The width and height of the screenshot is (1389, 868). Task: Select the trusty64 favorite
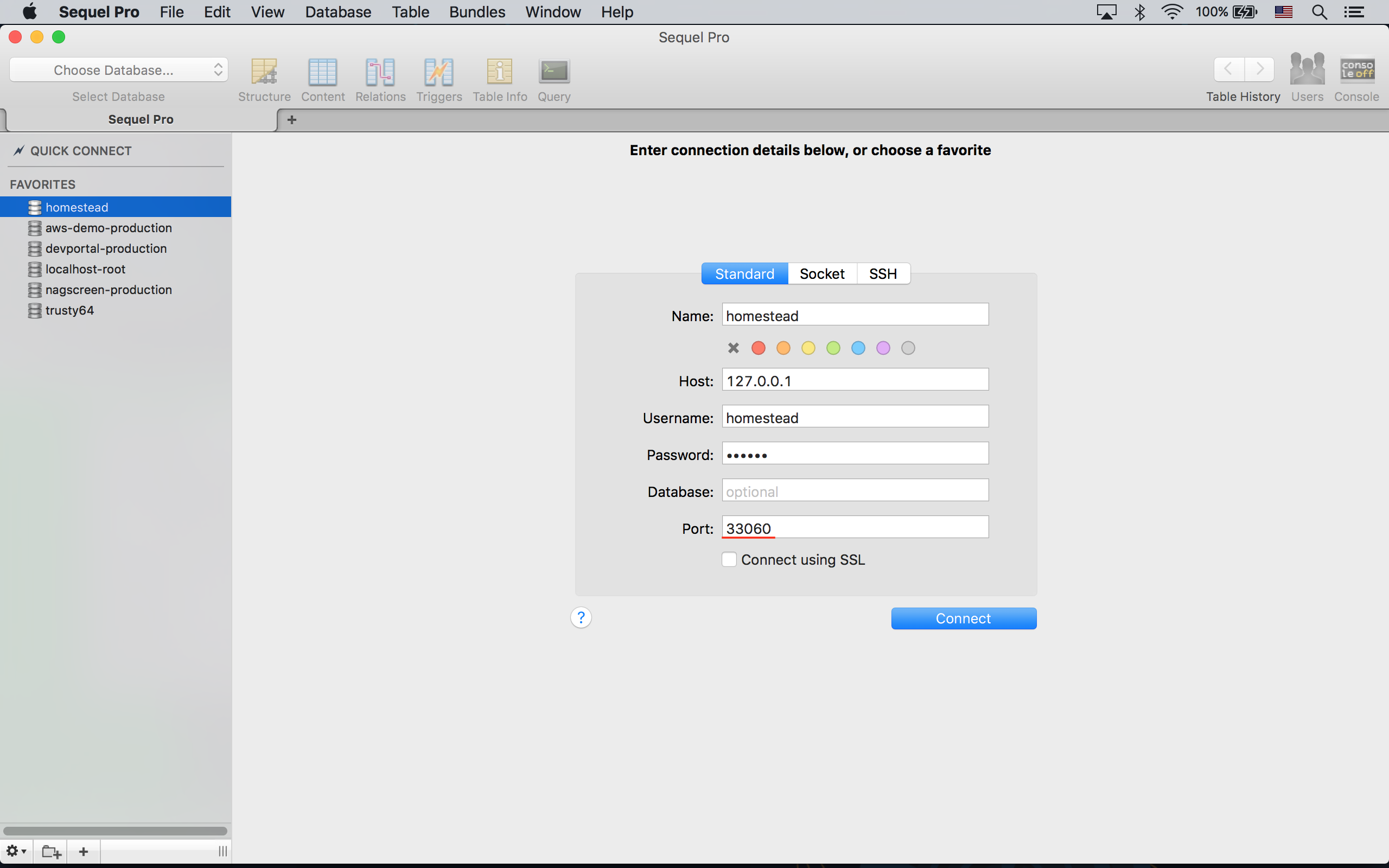pyautogui.click(x=116, y=310)
